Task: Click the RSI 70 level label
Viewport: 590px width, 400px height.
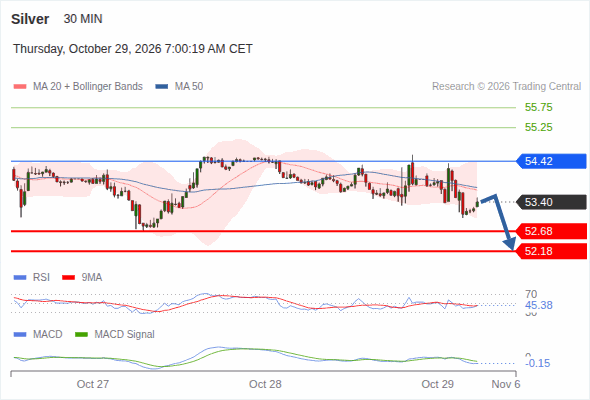Action: click(x=531, y=294)
